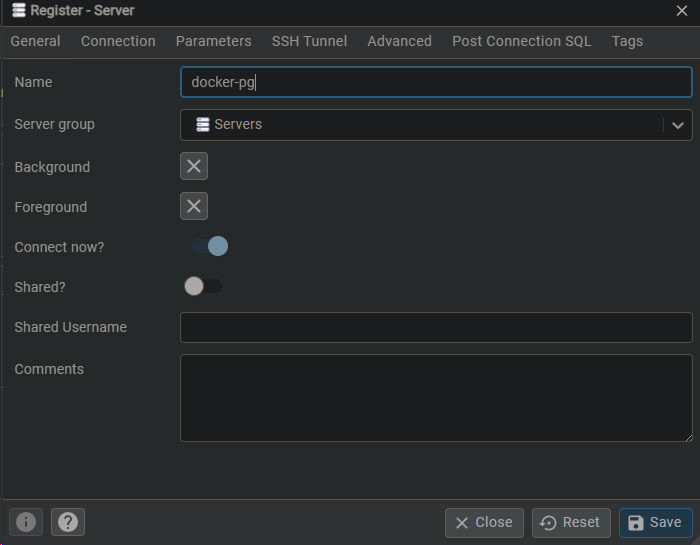Click the Reset button
Image resolution: width=700 pixels, height=545 pixels.
coord(570,522)
